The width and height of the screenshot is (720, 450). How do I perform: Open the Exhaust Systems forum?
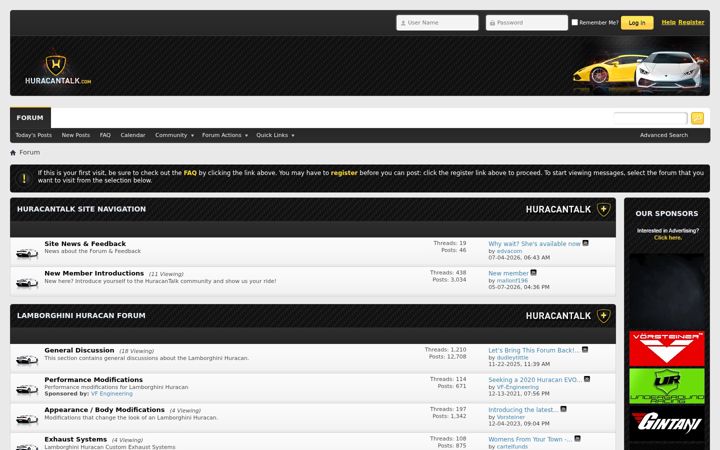point(75,439)
